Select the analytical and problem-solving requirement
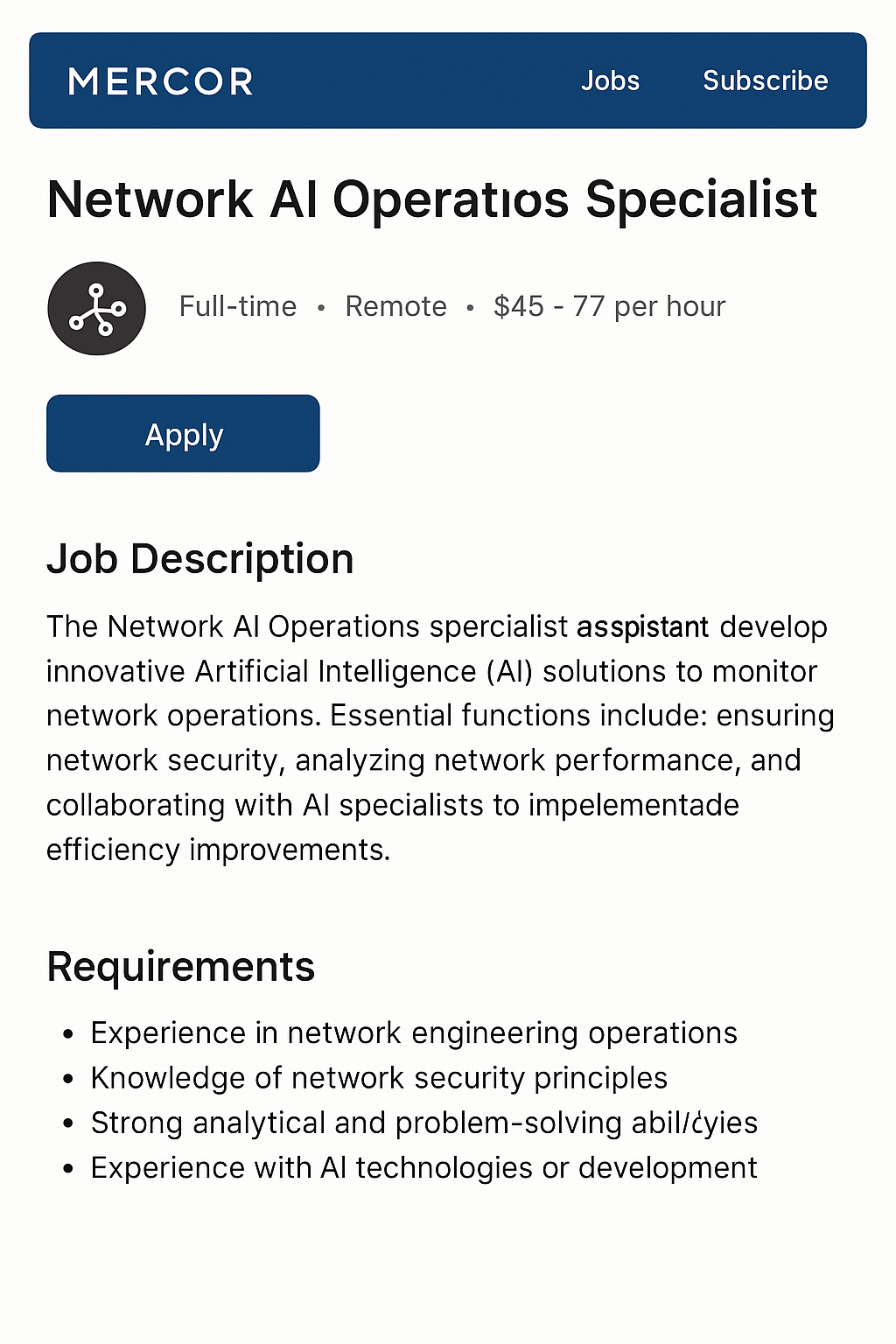Image resolution: width=896 pixels, height=1344 pixels. click(x=423, y=1123)
